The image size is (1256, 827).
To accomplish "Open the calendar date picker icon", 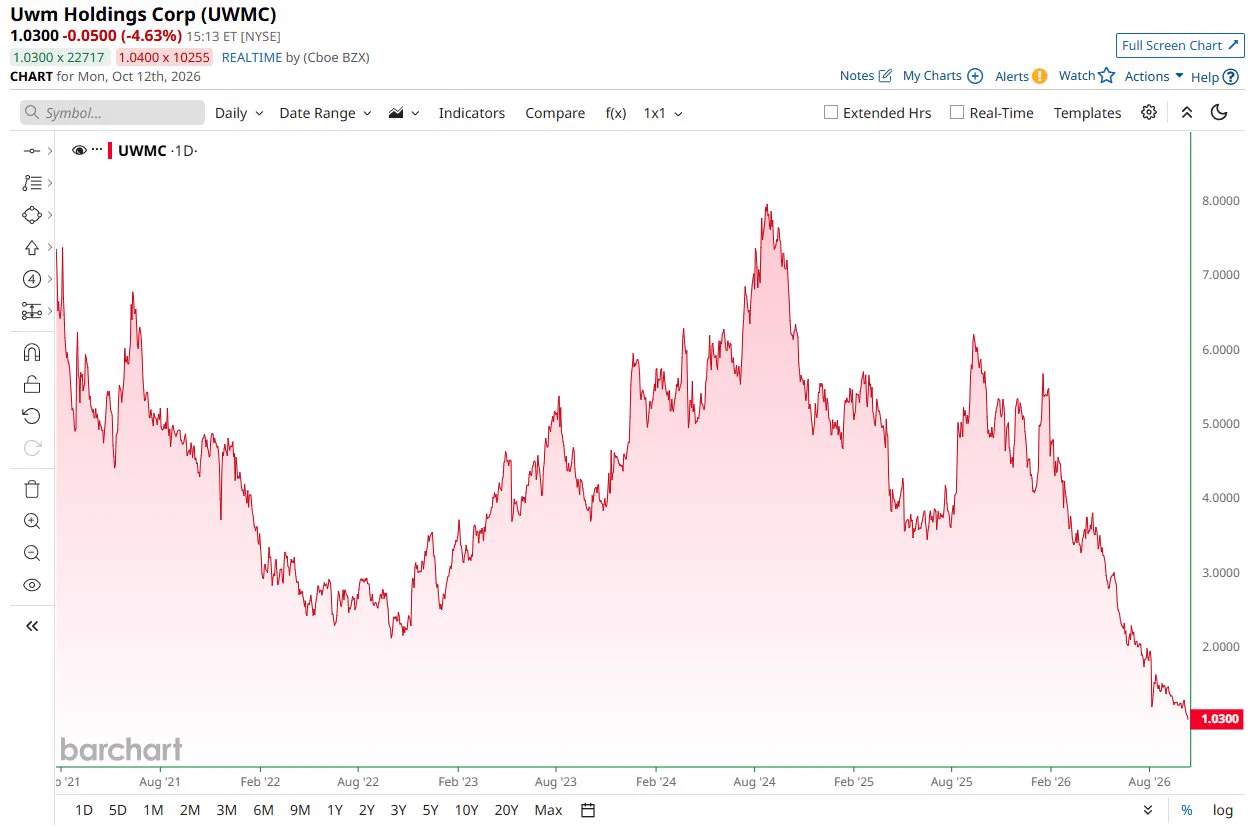I will pos(588,810).
